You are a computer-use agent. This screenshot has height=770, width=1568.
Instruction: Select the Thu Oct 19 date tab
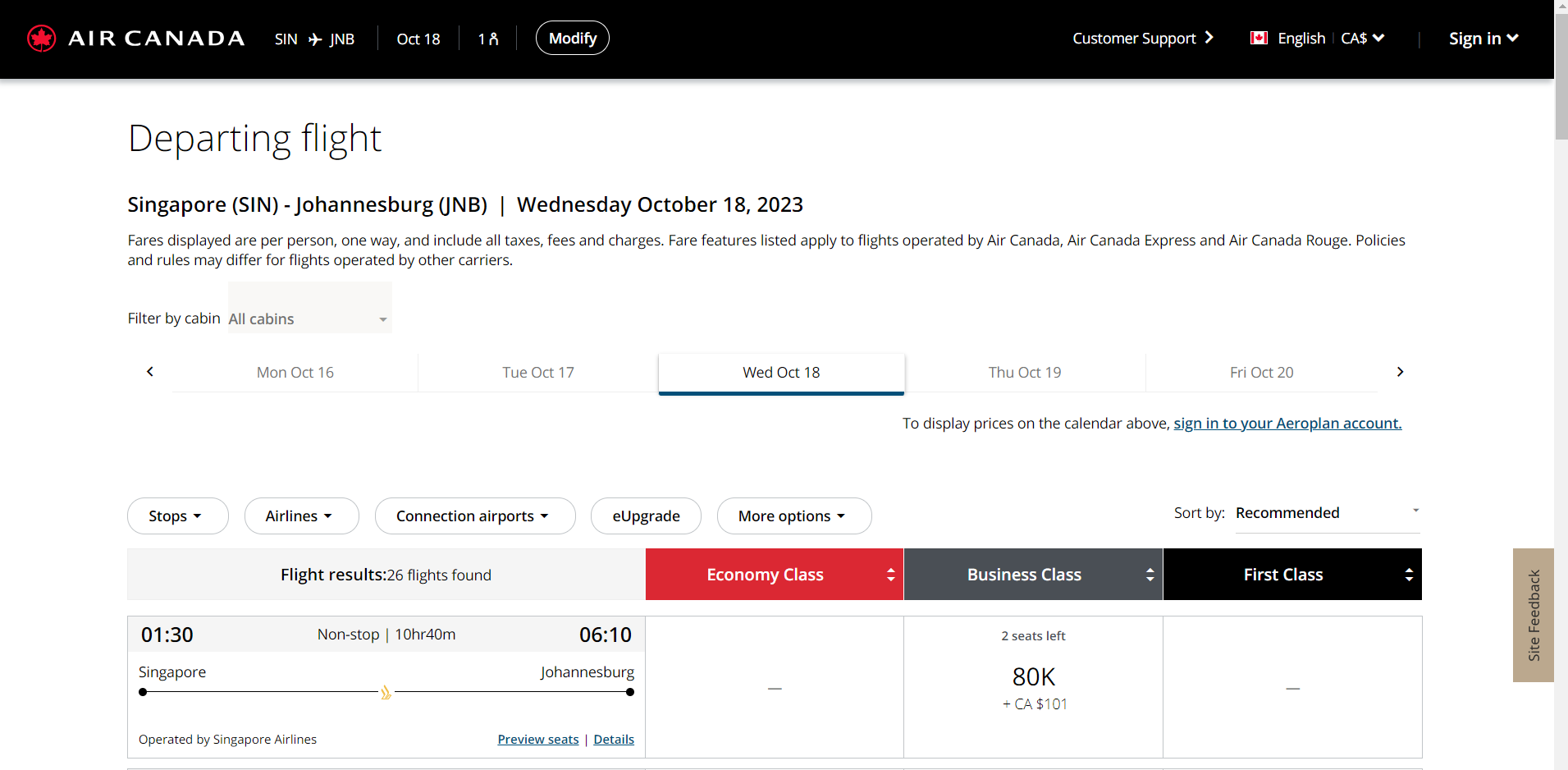point(1025,373)
